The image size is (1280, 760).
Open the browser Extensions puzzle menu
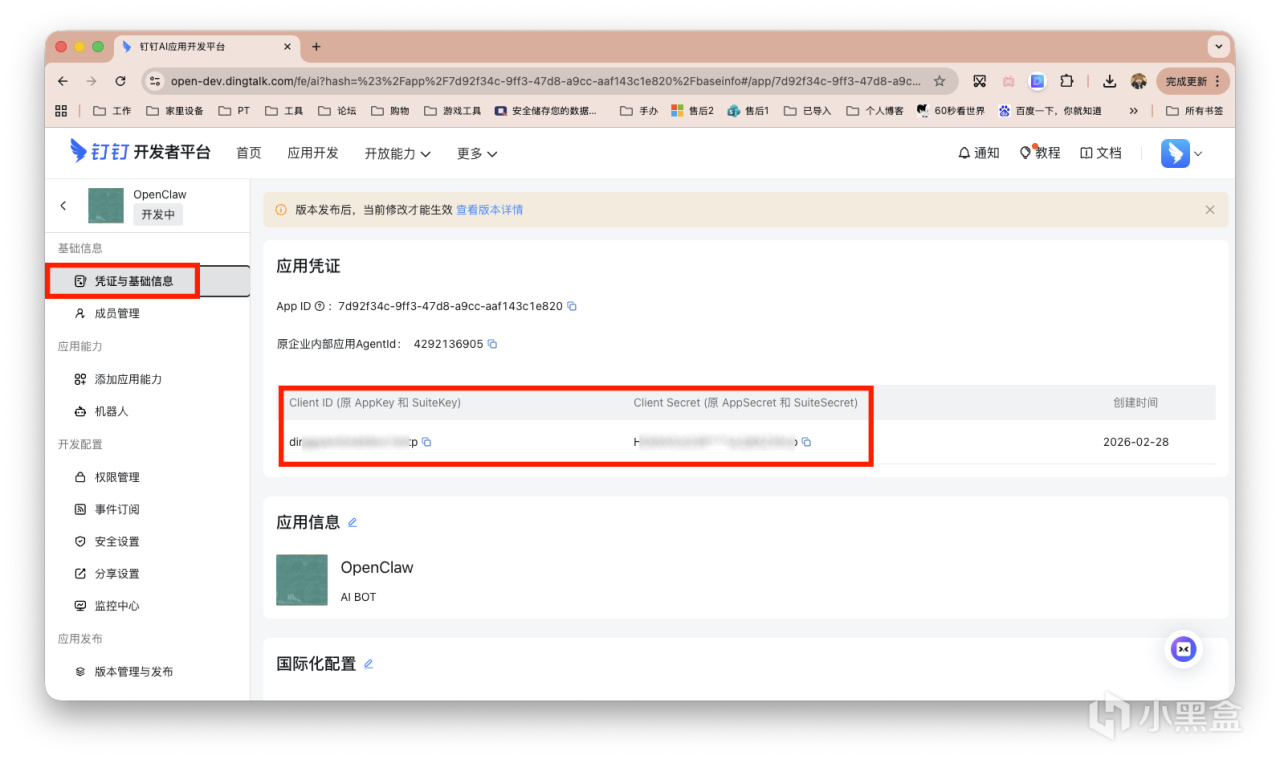[1067, 81]
